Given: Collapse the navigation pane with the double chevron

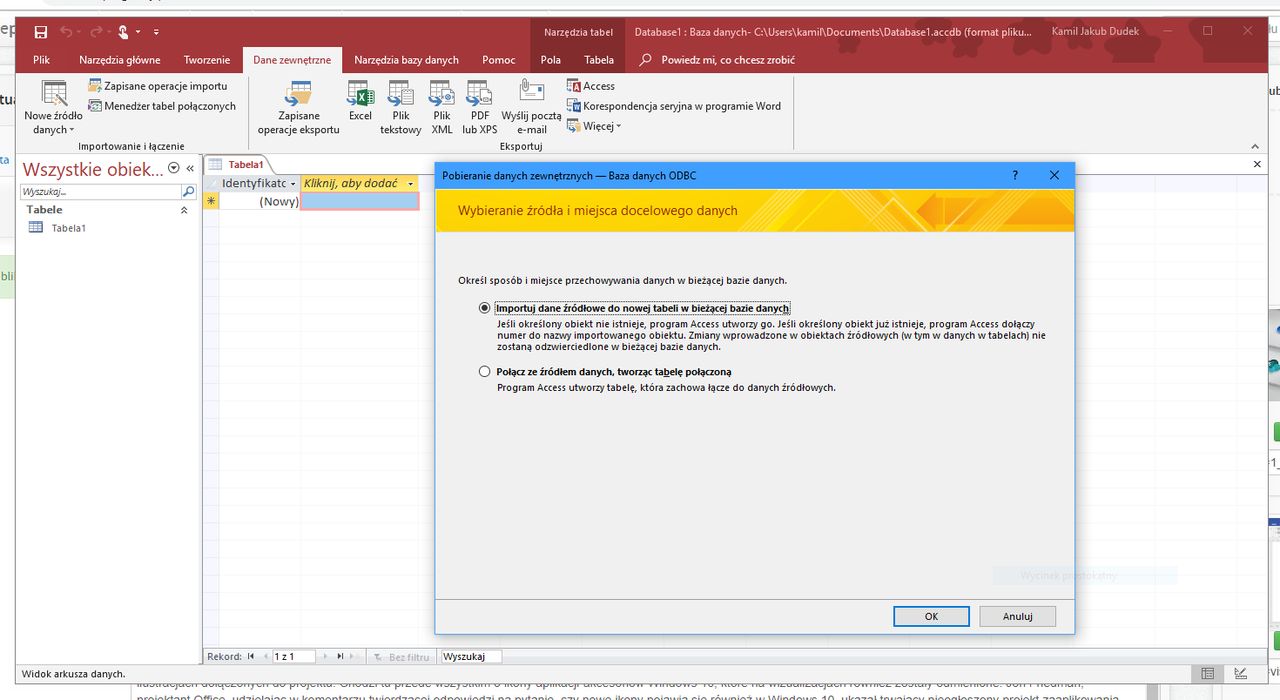Looking at the screenshot, I should point(190,169).
